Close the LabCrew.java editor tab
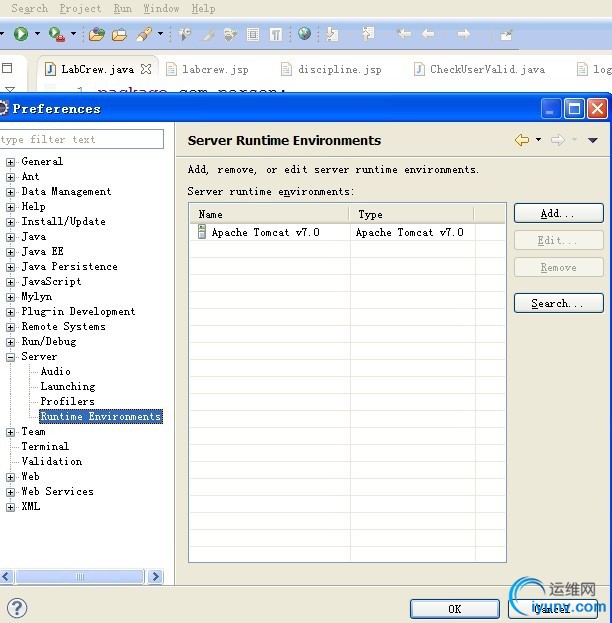 146,69
